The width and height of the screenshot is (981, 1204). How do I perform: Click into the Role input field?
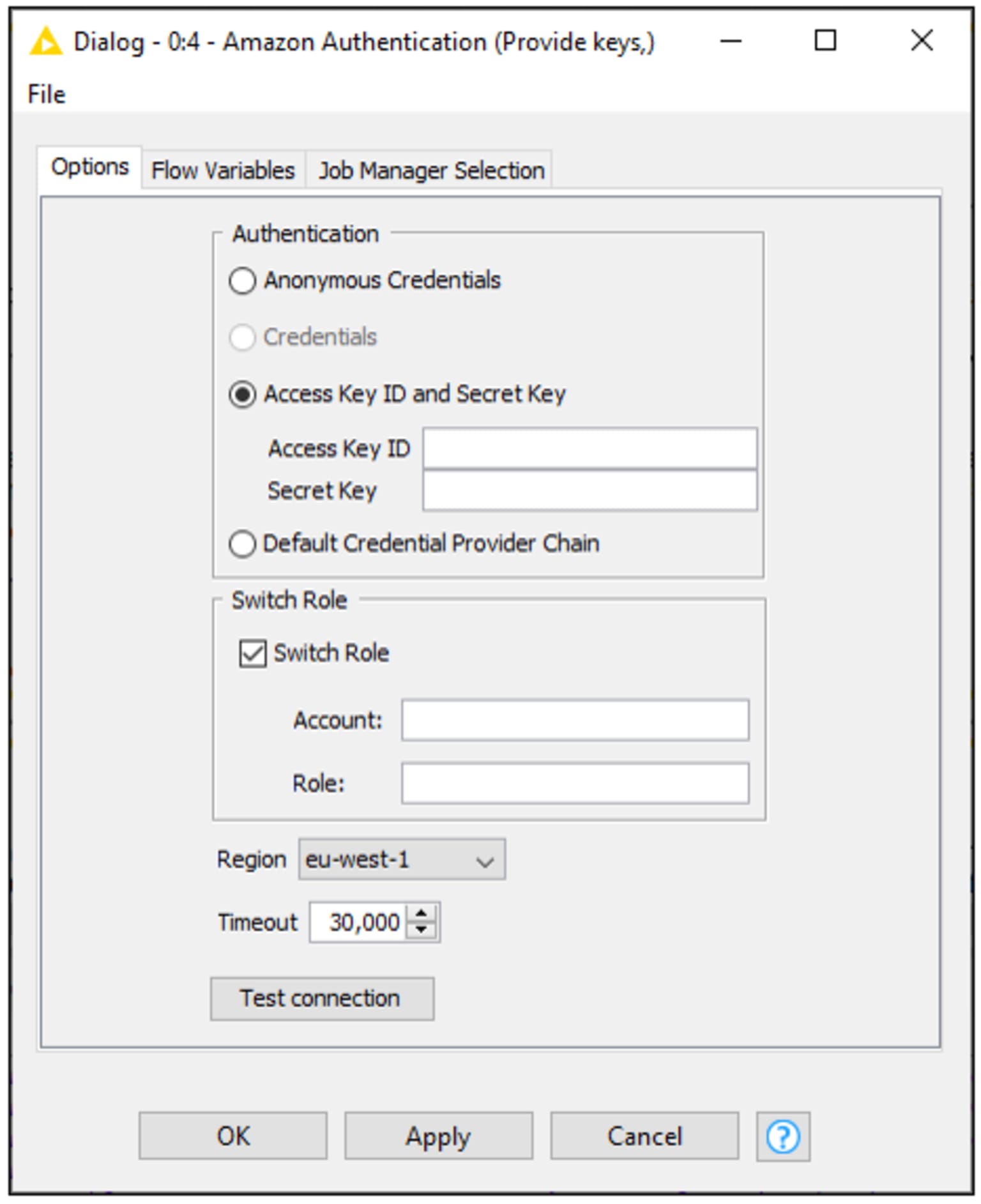point(575,783)
